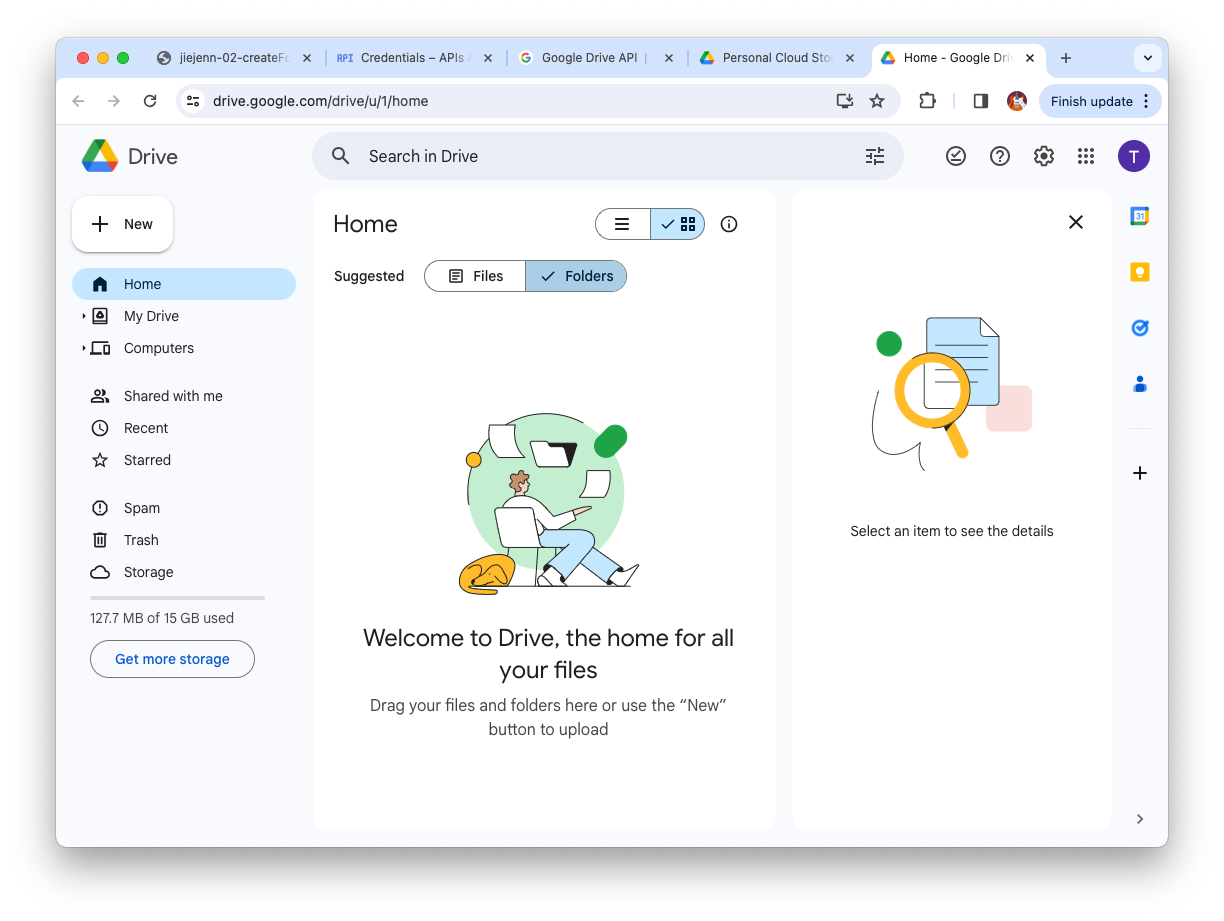The image size is (1224, 921).
Task: Open Drive settings gear icon
Action: point(1044,156)
